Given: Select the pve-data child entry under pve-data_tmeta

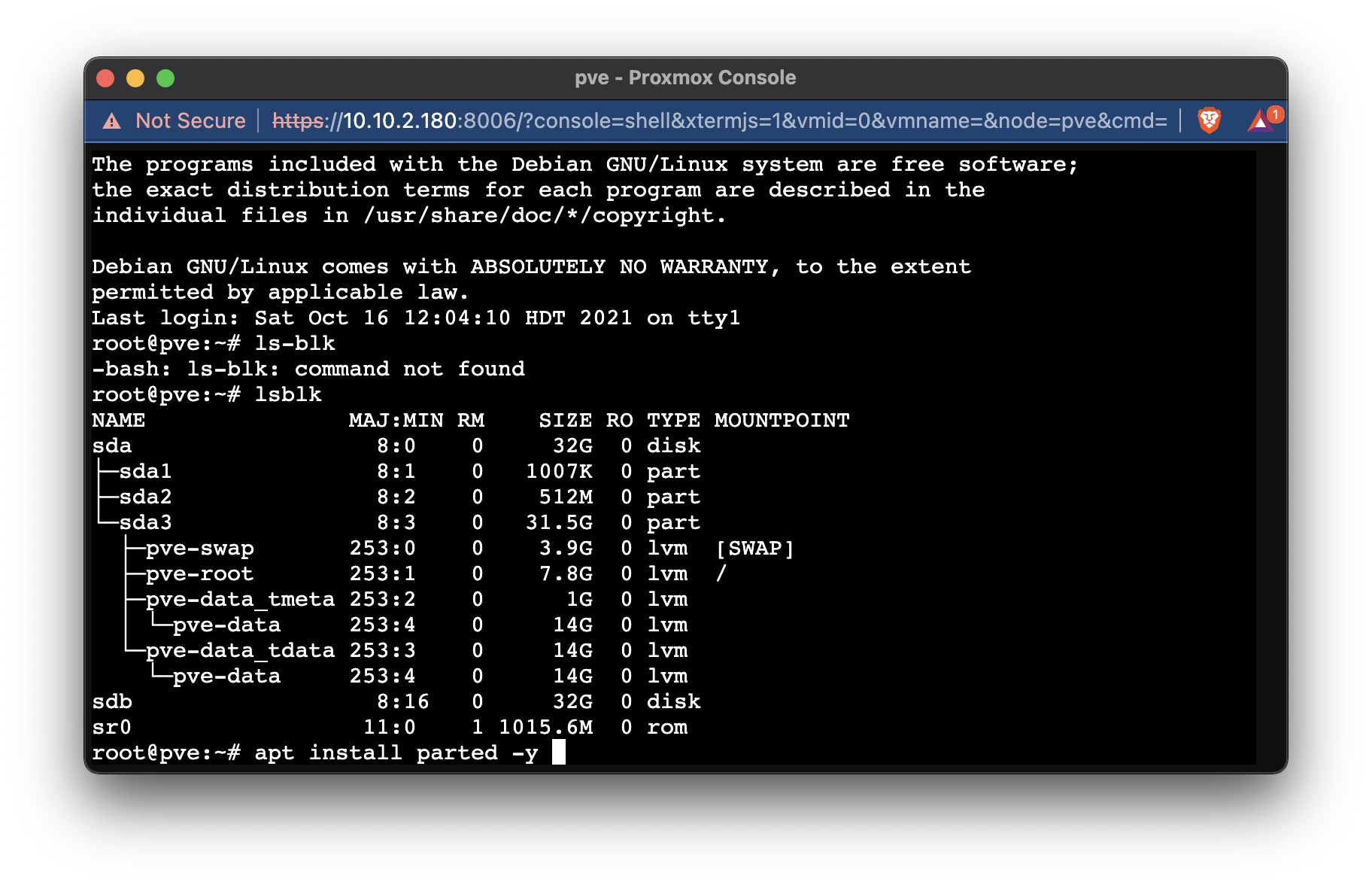Looking at the screenshot, I should [x=227, y=625].
